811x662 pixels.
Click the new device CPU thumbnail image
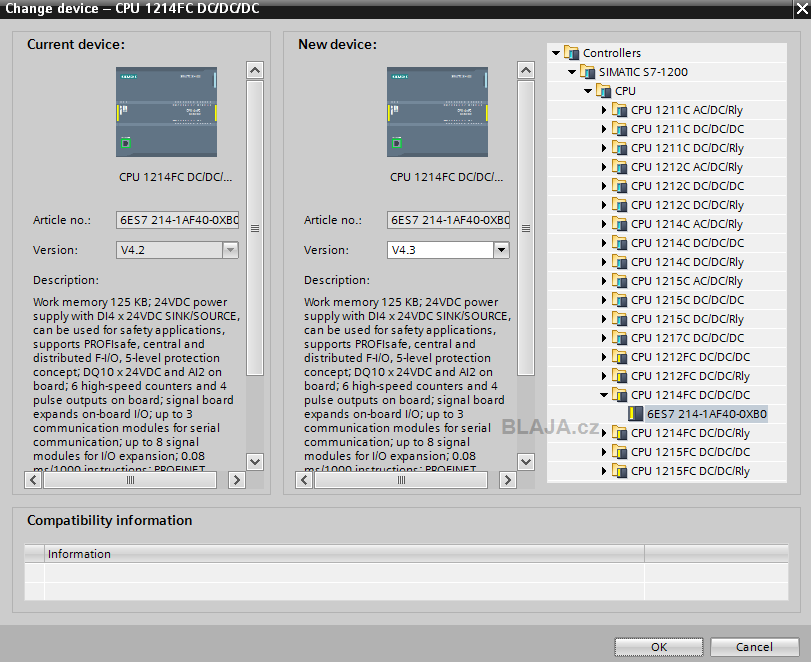click(438, 112)
